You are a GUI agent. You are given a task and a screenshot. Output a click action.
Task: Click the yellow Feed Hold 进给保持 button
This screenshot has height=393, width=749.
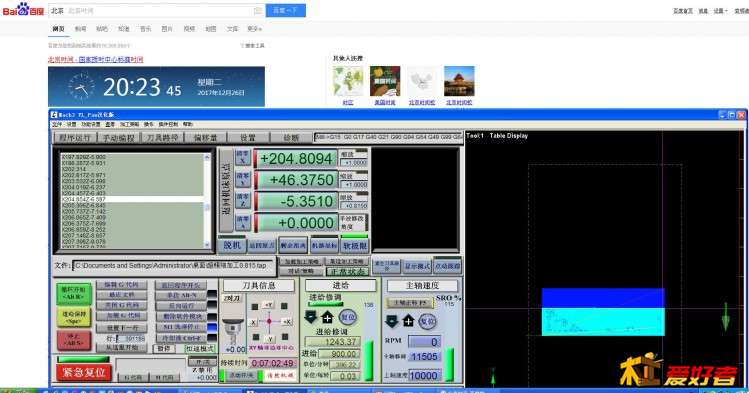[x=74, y=317]
